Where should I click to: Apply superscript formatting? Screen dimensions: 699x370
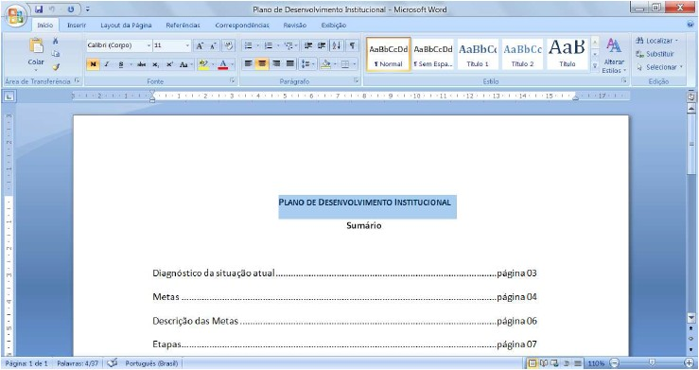tap(169, 65)
